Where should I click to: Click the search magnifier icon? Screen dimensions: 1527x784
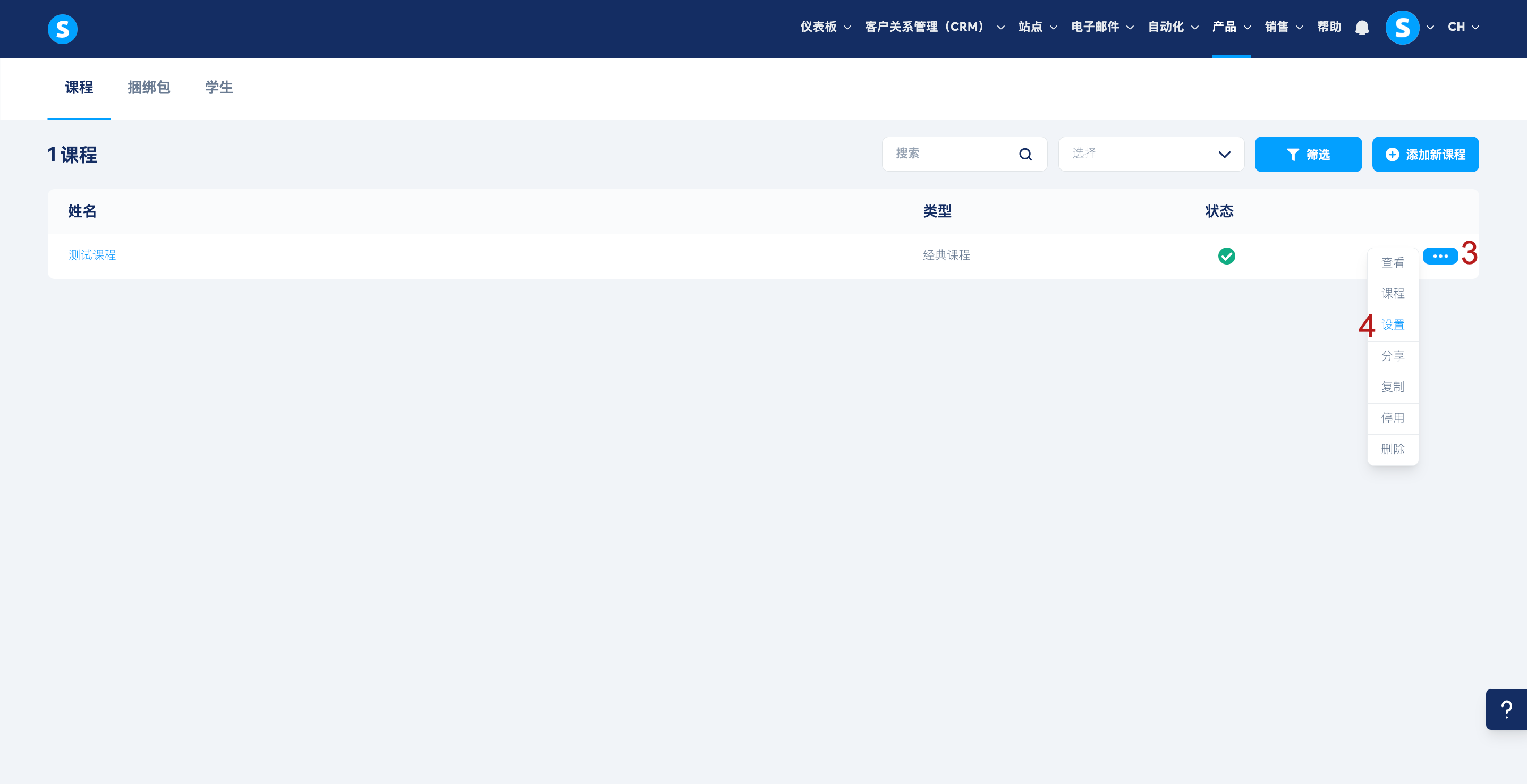(1025, 155)
